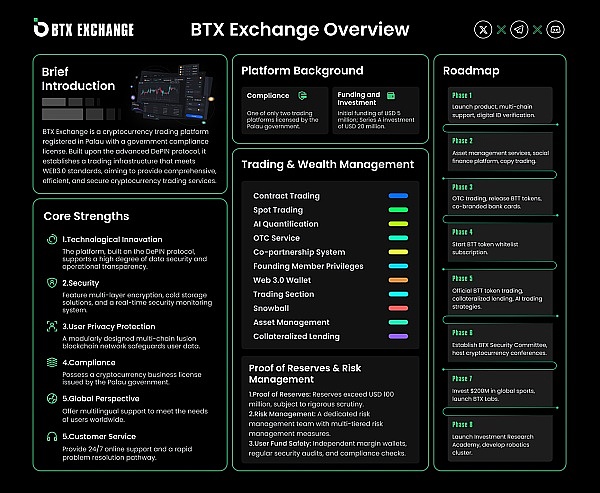Screen dimensions: 600x493
Task: Click the Phase 6 roadmap label
Action: (x=462, y=333)
